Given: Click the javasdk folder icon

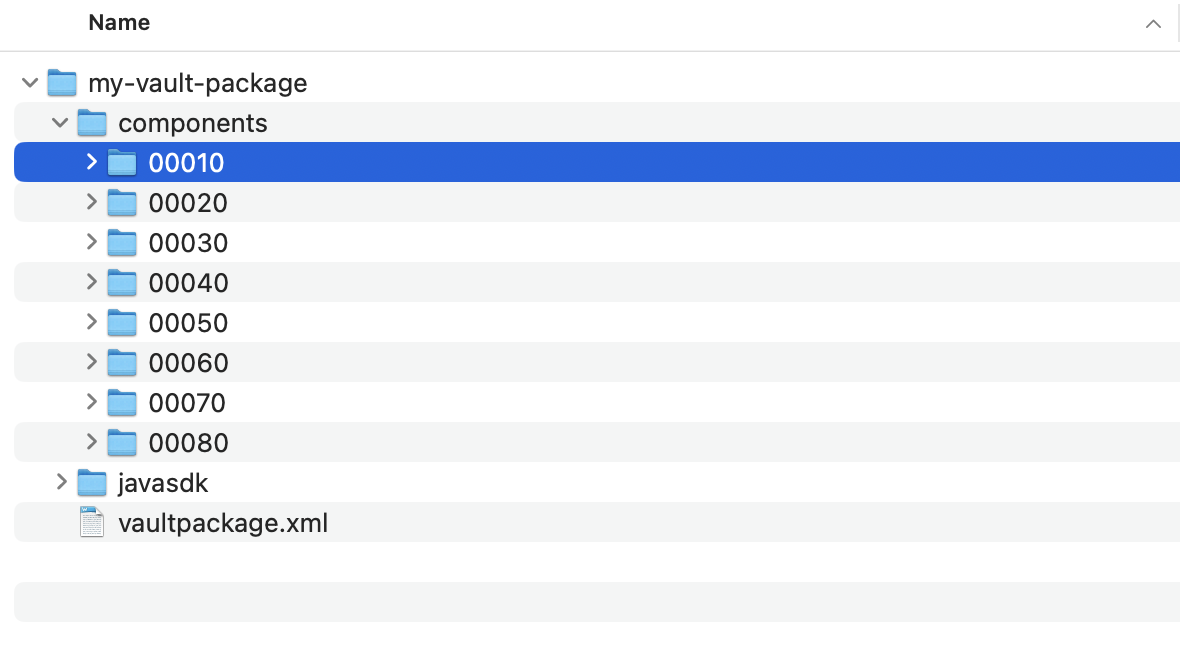Looking at the screenshot, I should tap(92, 483).
